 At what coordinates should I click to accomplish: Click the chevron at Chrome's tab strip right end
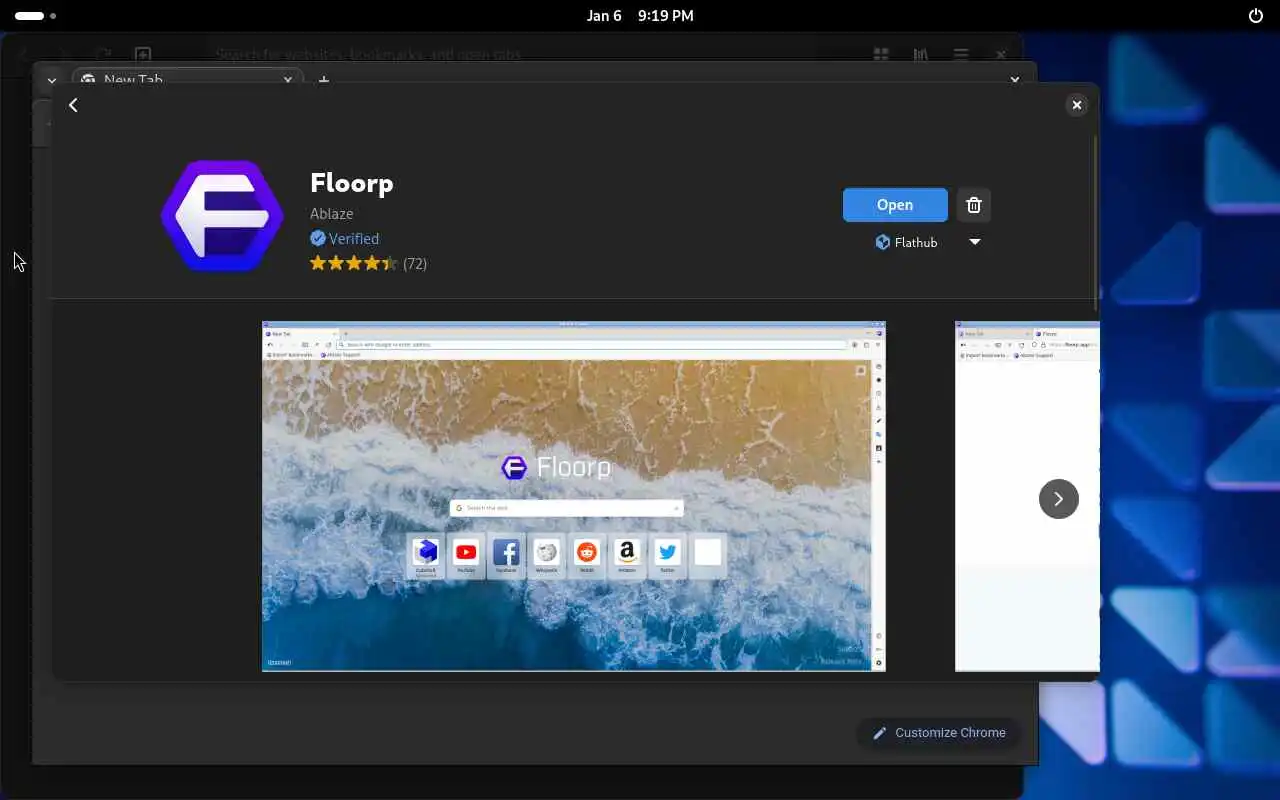(x=1015, y=79)
